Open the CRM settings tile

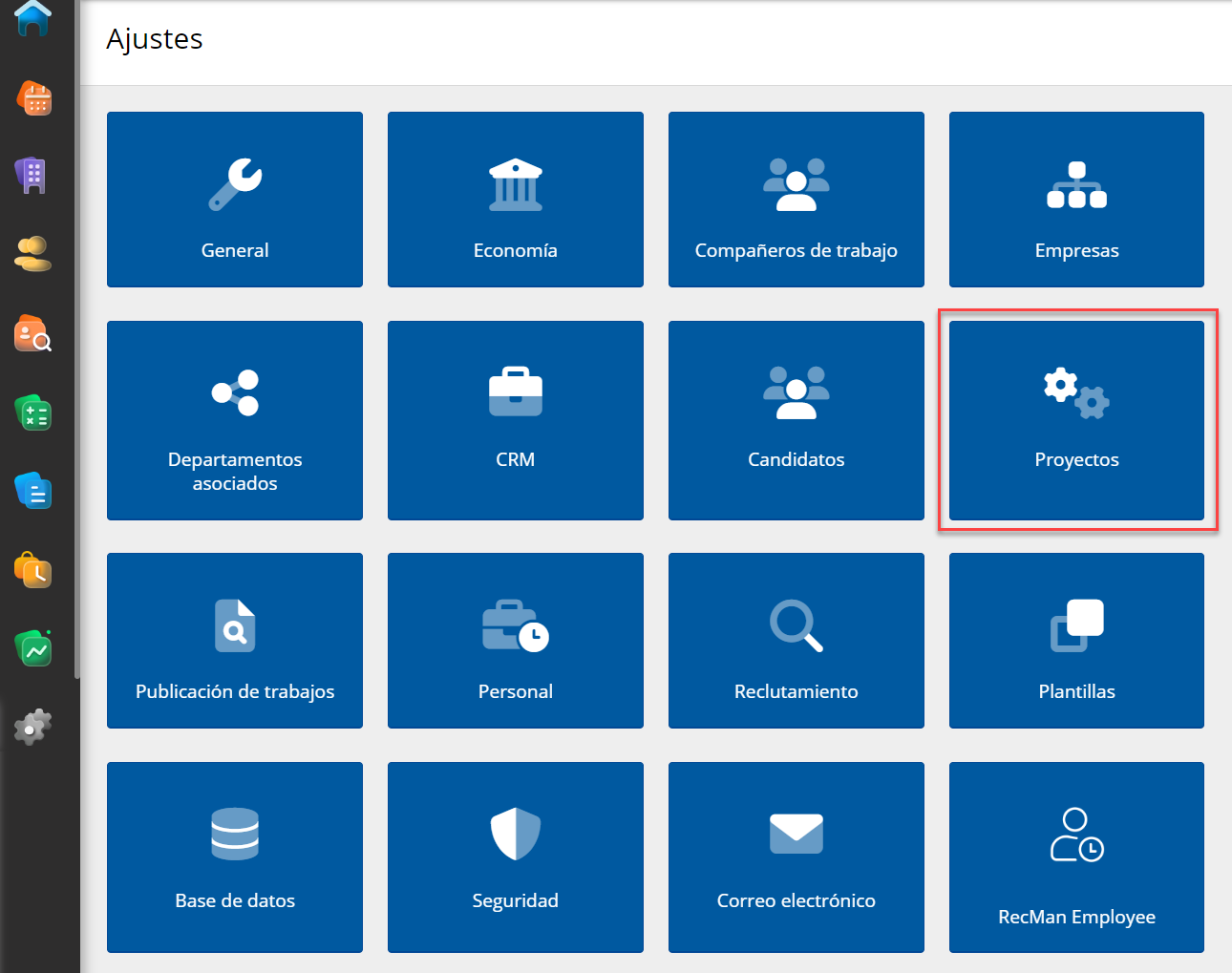click(515, 420)
